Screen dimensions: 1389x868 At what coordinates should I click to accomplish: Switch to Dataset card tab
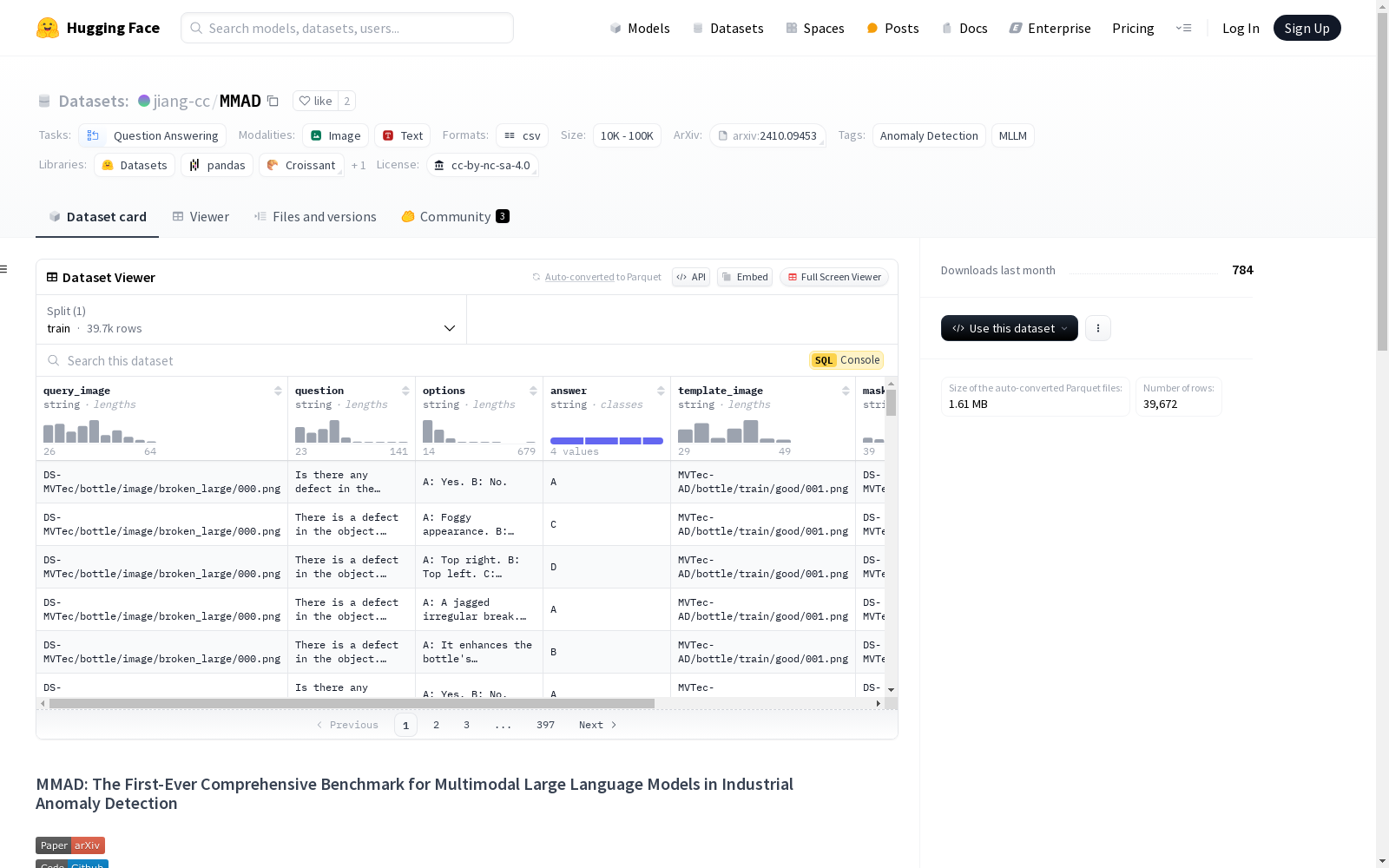97,217
